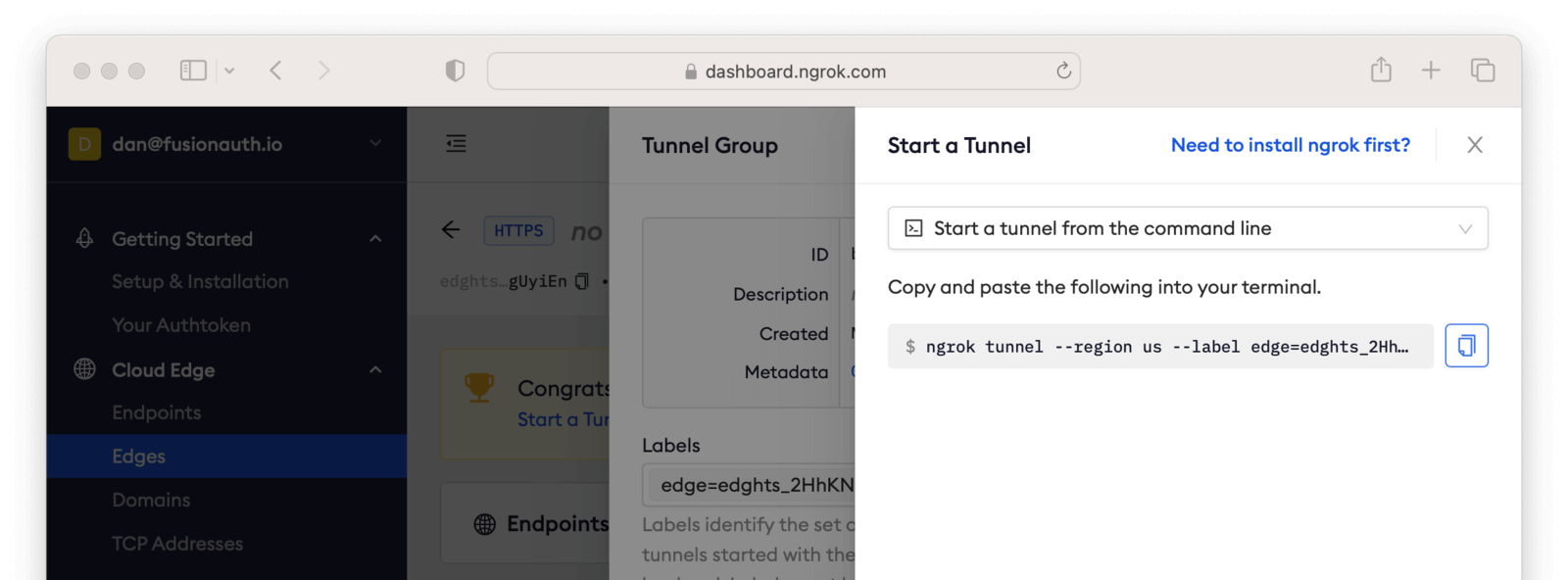Click the Created row label

tap(794, 334)
